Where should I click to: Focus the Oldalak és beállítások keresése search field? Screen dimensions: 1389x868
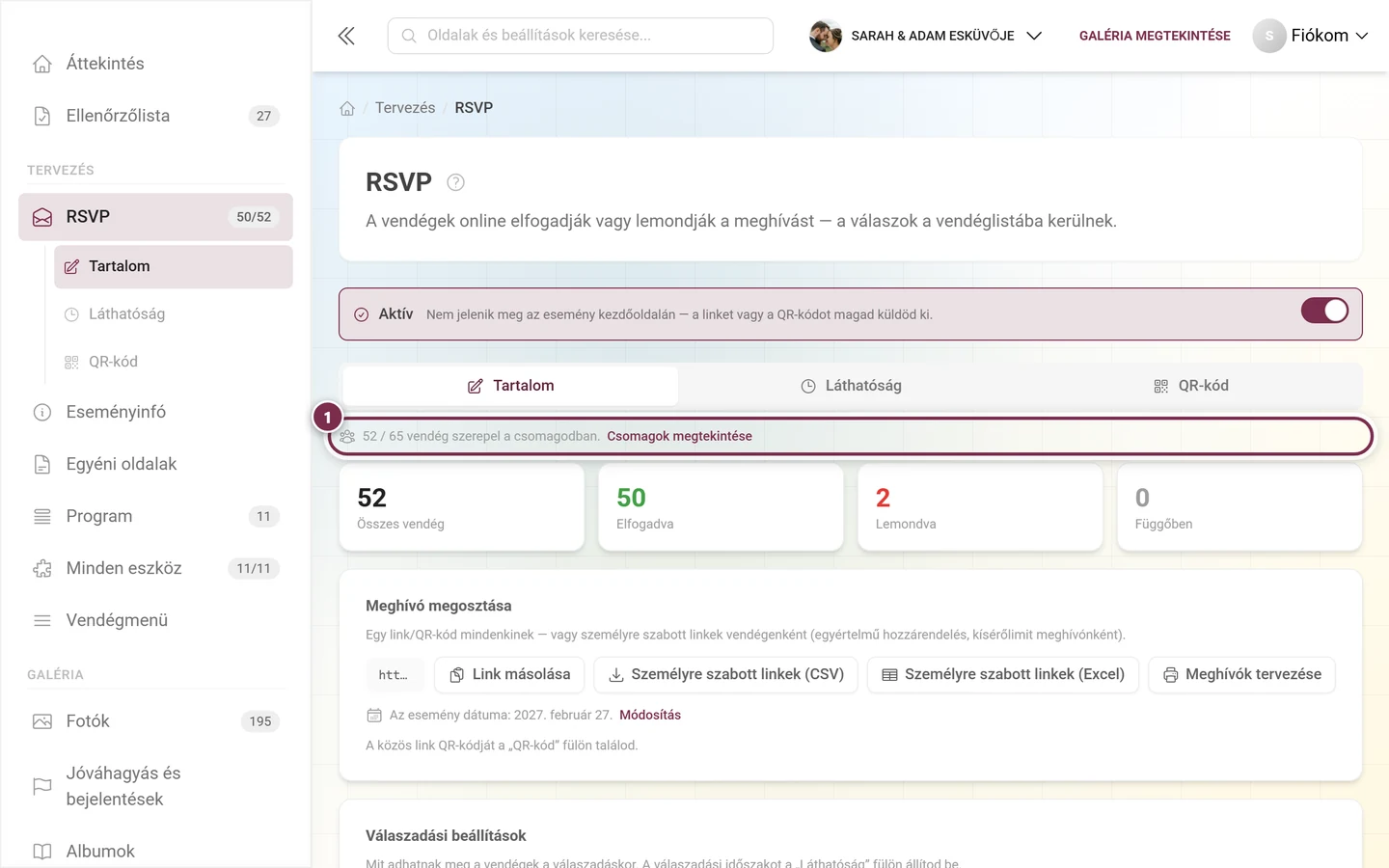click(581, 36)
